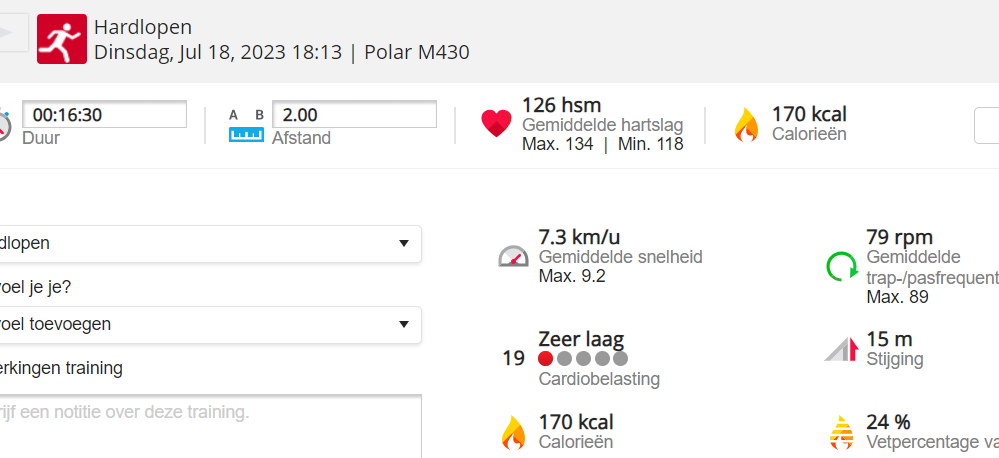Click the cardio load dots indicator
This screenshot has height=458, width=999.
pos(583,358)
